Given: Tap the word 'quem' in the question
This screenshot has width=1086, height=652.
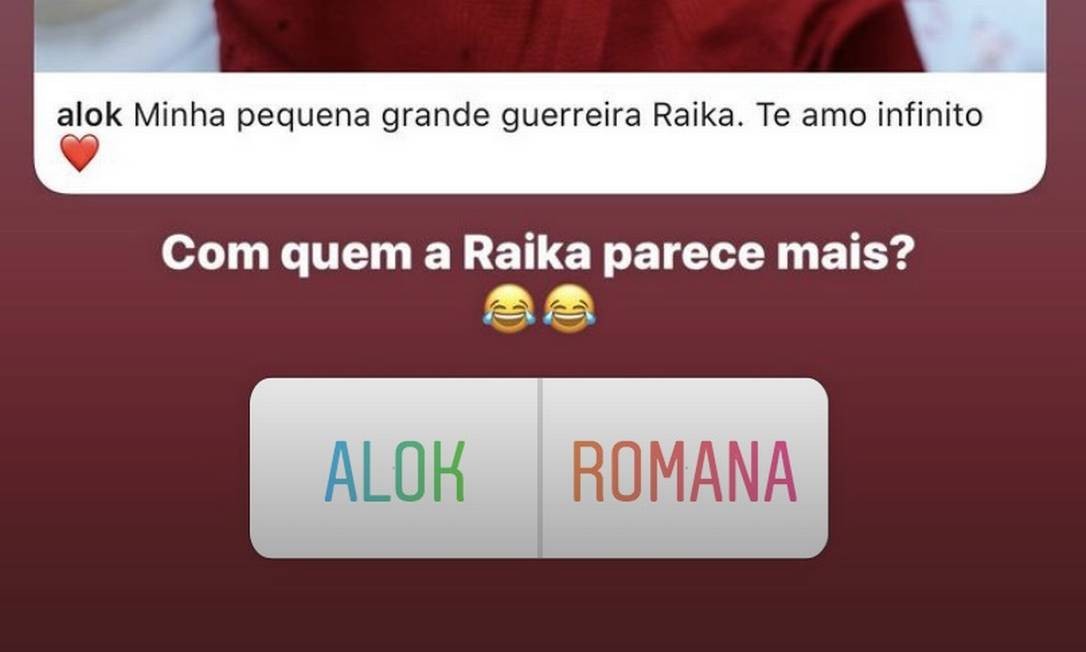Looking at the screenshot, I should click(x=346, y=258).
